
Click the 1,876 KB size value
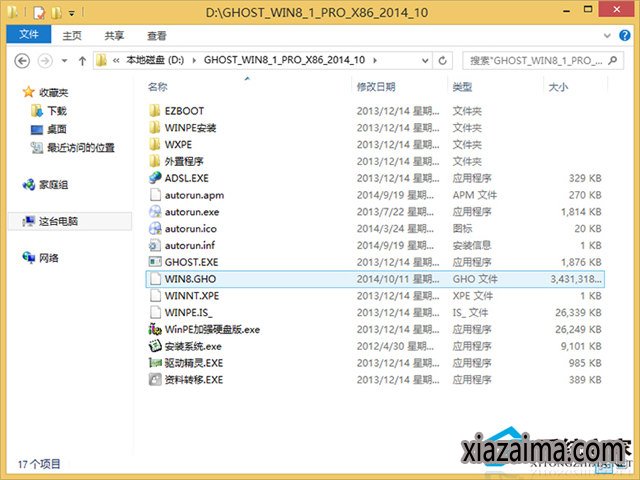(581, 262)
